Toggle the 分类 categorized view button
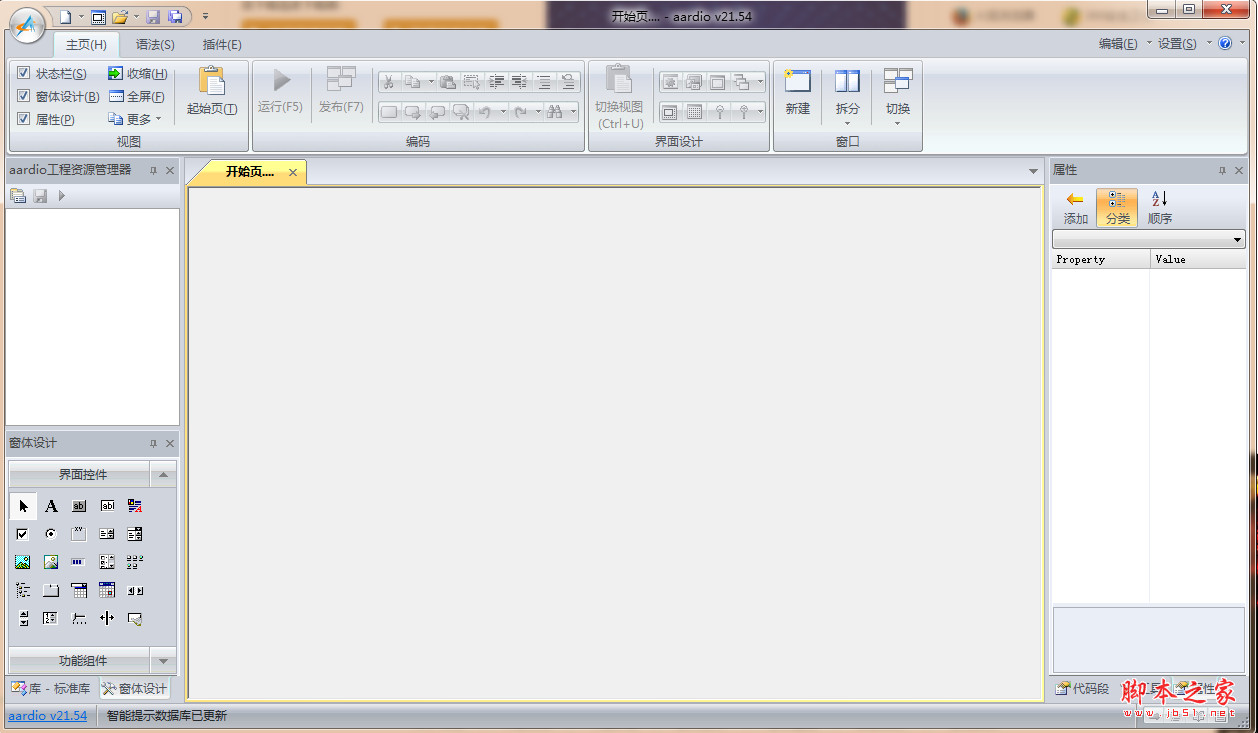This screenshot has height=733, width=1258. pyautogui.click(x=1117, y=207)
